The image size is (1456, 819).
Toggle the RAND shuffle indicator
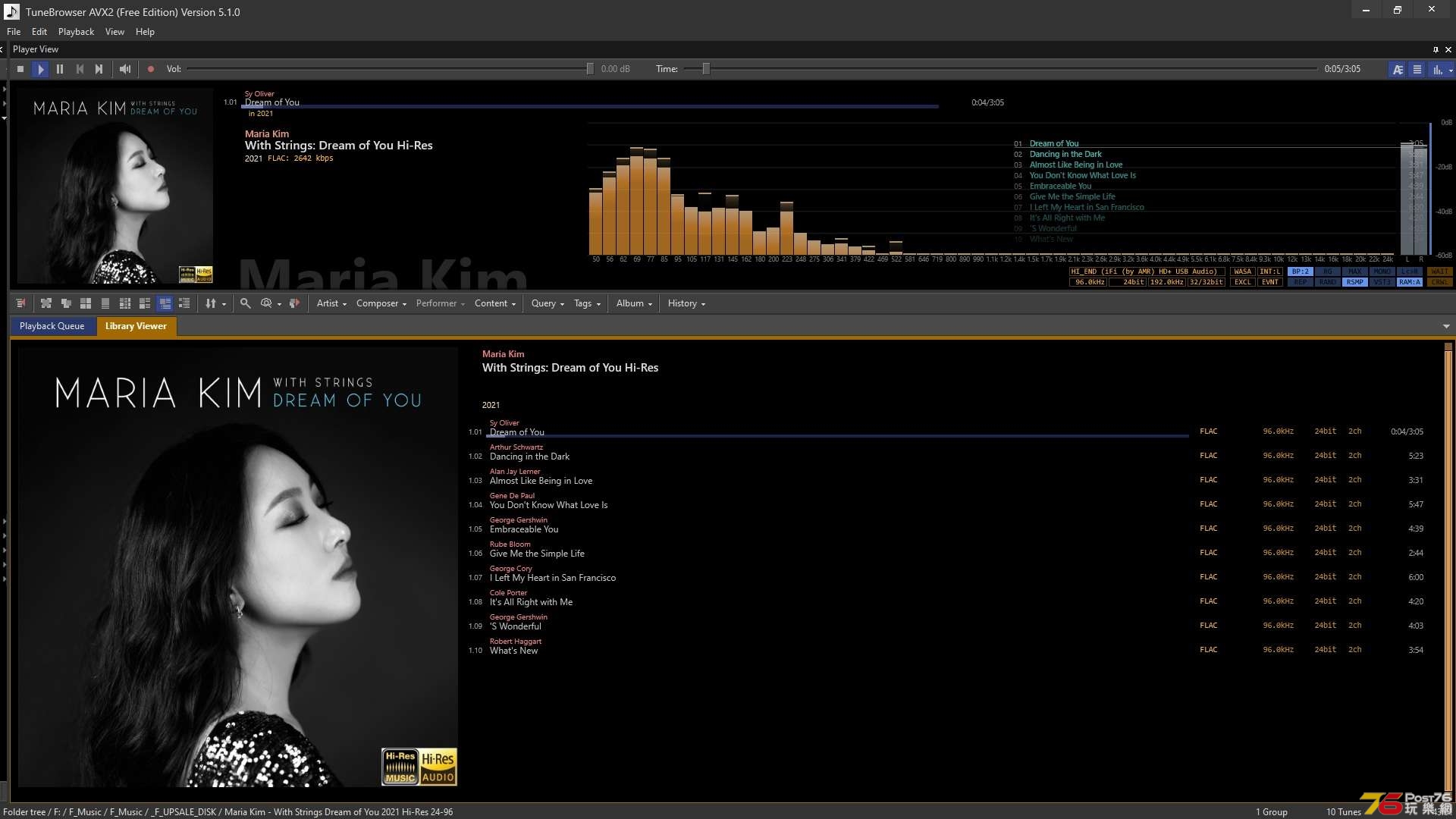coord(1328,282)
